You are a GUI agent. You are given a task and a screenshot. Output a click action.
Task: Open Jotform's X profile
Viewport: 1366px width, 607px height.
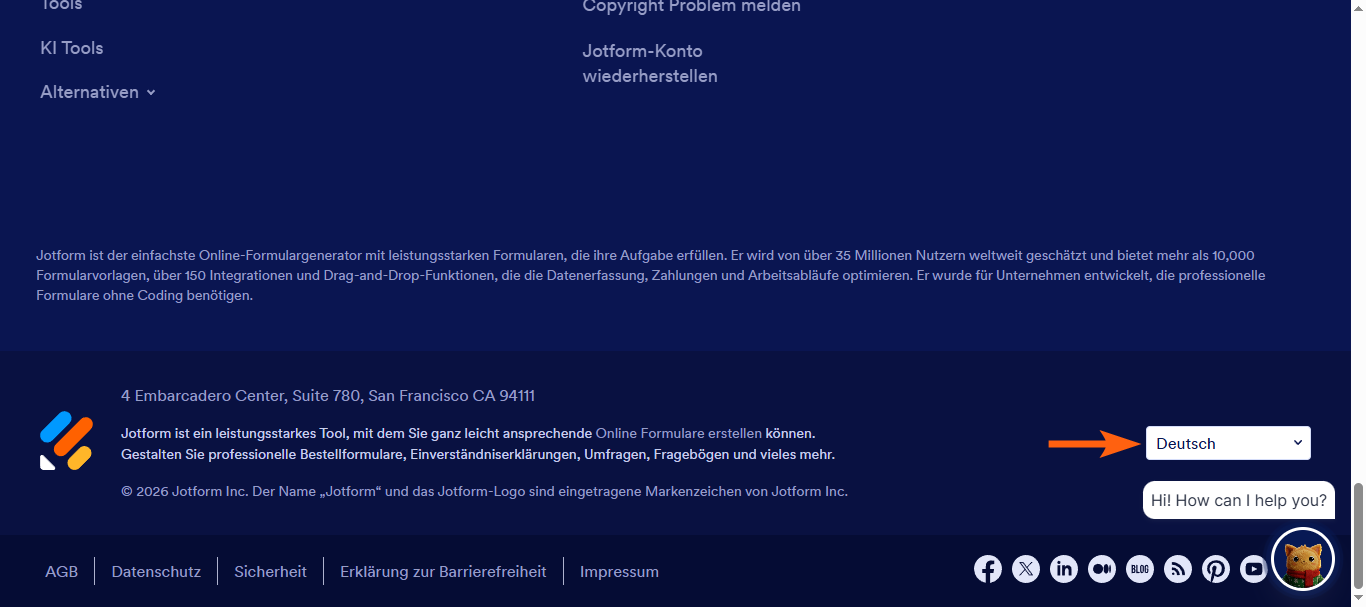pyautogui.click(x=1025, y=568)
